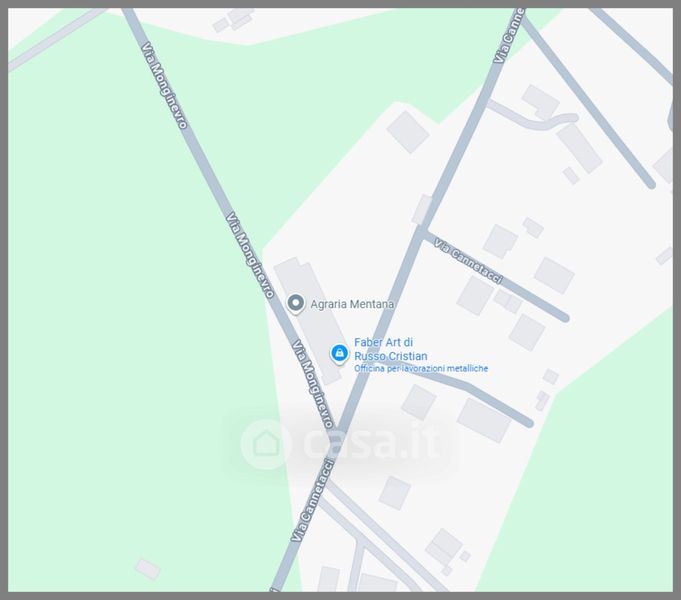Select the large square building north of Agraria Mentana
The image size is (681, 600).
[408, 132]
